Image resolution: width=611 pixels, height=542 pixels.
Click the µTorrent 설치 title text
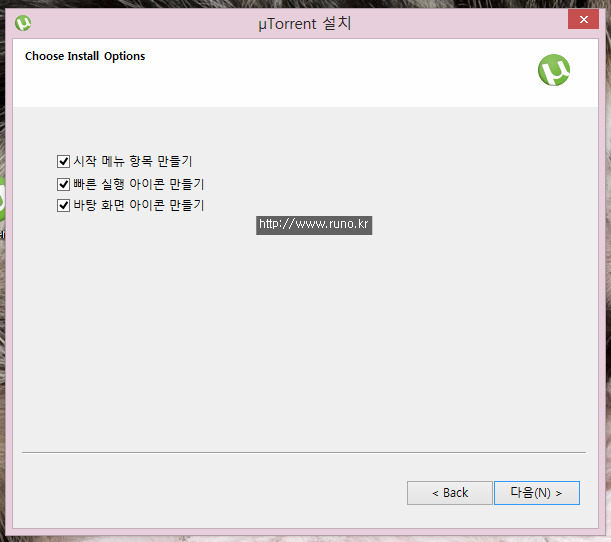point(305,23)
